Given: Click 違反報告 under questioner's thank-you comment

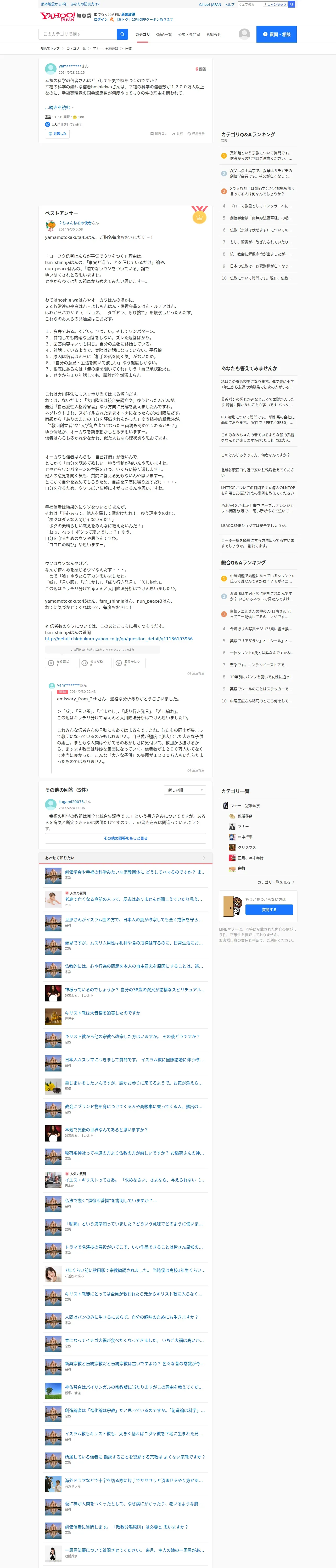Looking at the screenshot, I should (x=196, y=770).
